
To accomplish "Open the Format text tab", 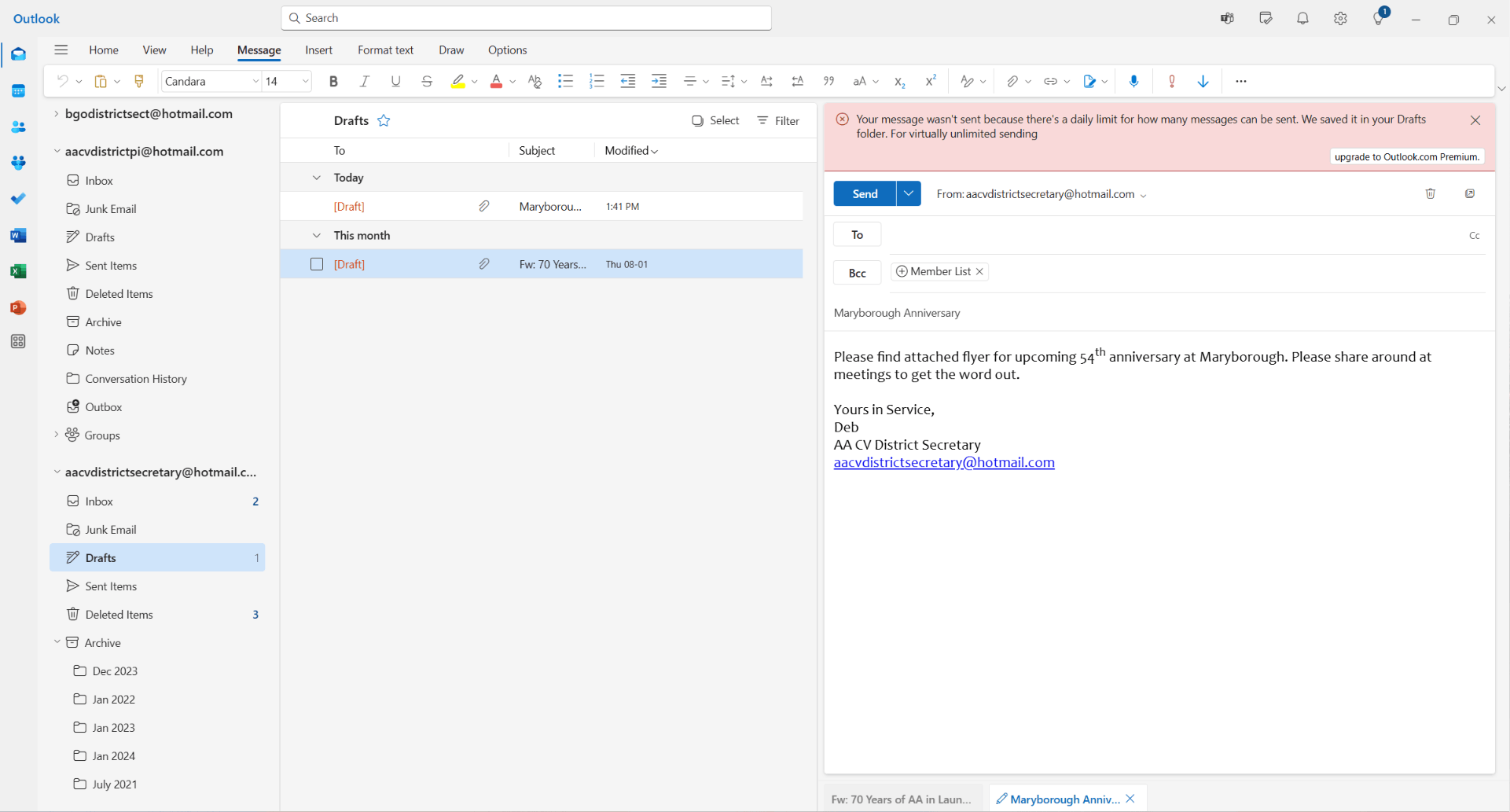I will pyautogui.click(x=385, y=50).
